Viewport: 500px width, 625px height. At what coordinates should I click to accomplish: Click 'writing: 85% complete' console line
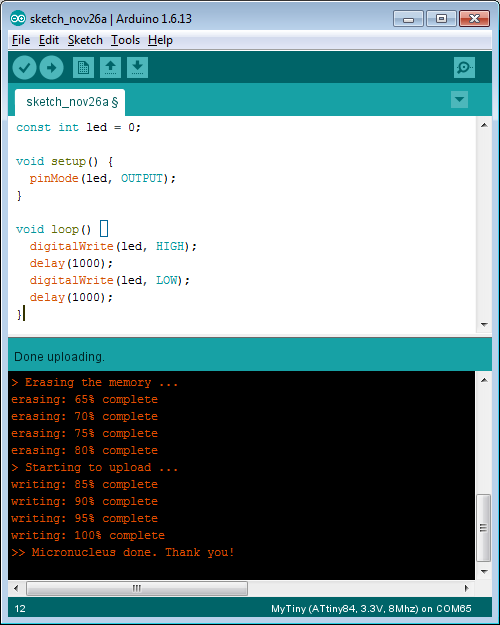point(85,484)
